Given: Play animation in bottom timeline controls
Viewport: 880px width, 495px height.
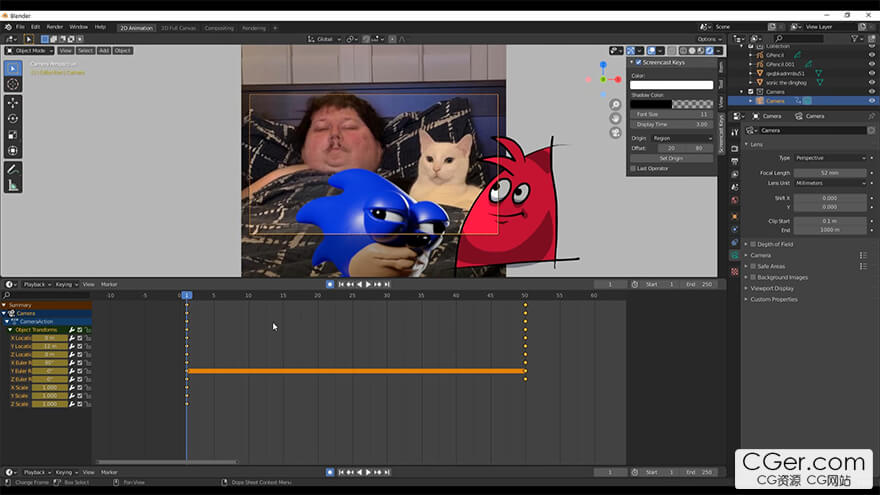Looking at the screenshot, I should (x=368, y=473).
